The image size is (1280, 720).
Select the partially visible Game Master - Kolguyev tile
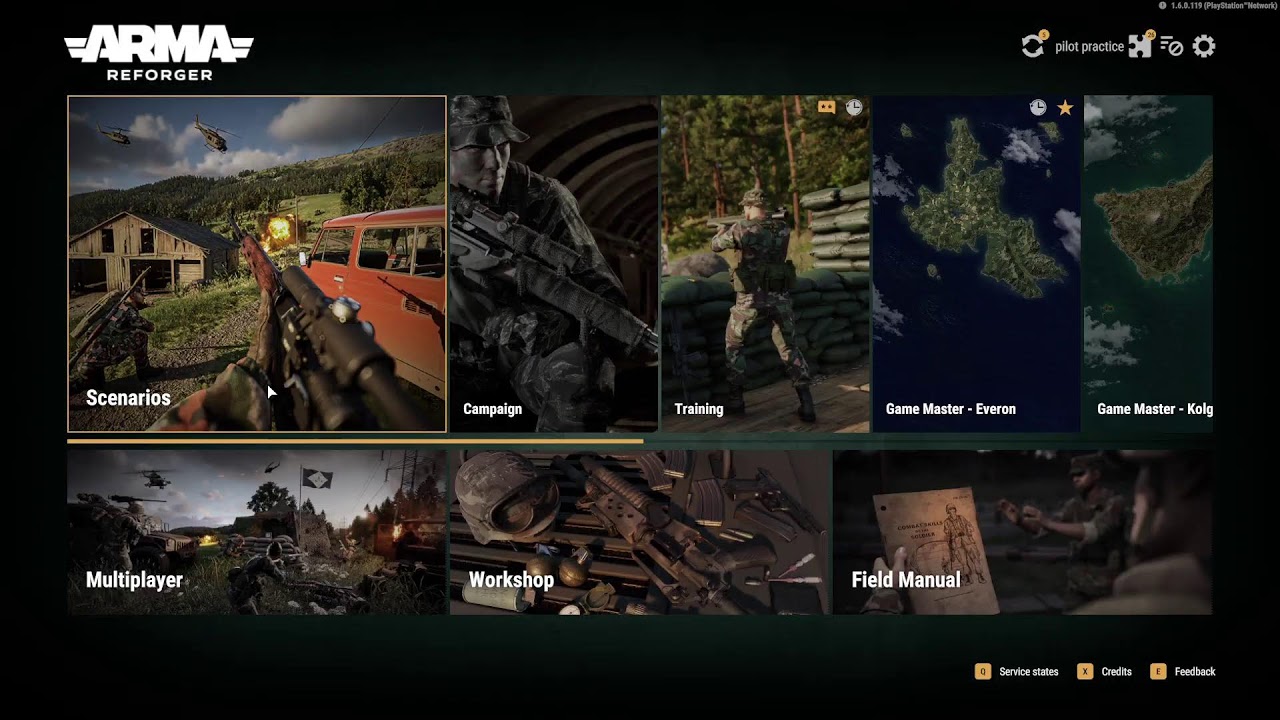click(x=1148, y=264)
